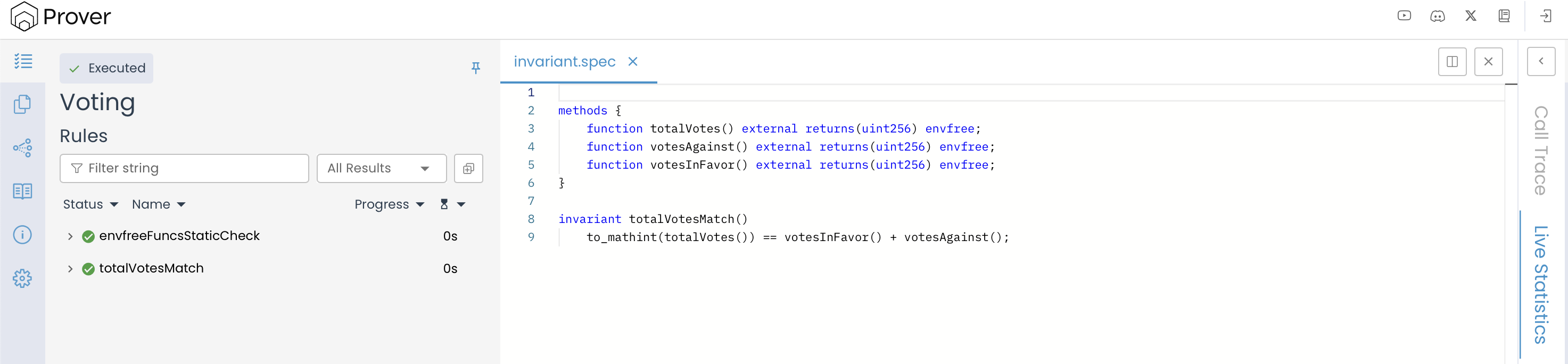The height and width of the screenshot is (364, 1568).
Task: Collapse the right side panel chevron
Action: tap(1541, 62)
